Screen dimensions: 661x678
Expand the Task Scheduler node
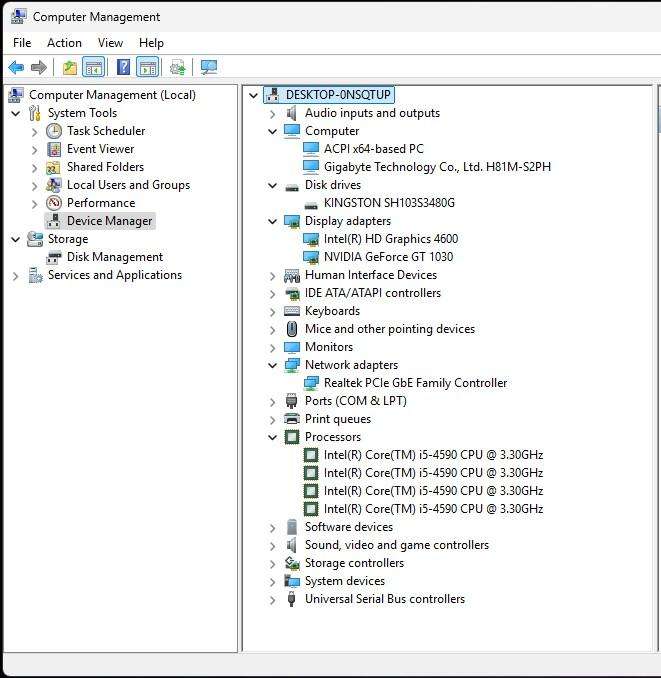(x=35, y=132)
